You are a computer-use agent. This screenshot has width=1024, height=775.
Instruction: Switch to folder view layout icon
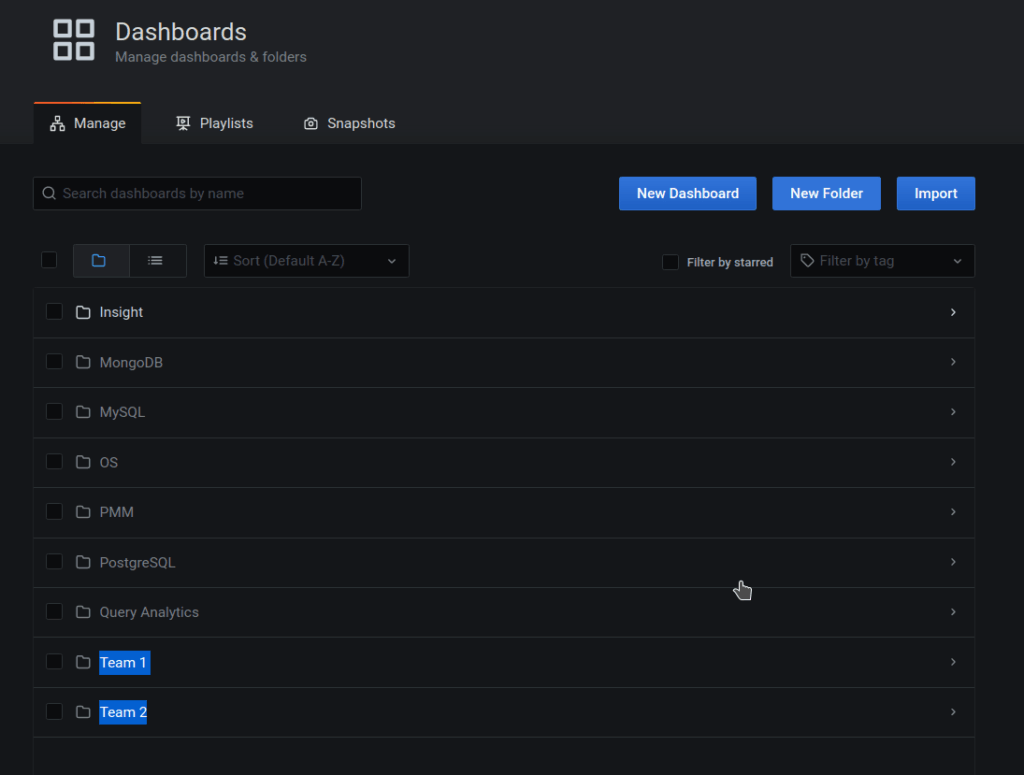tap(101, 260)
